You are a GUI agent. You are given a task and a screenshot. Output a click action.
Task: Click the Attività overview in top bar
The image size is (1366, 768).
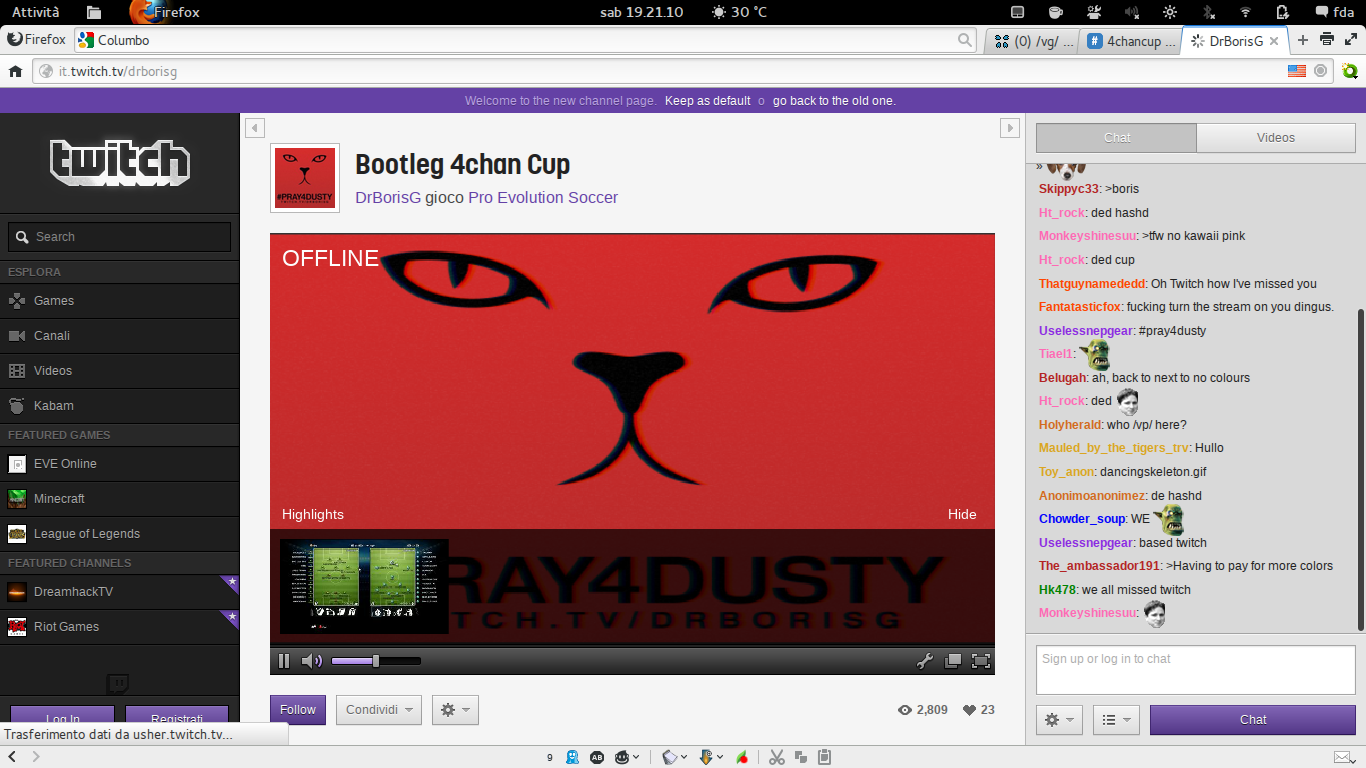[35, 12]
